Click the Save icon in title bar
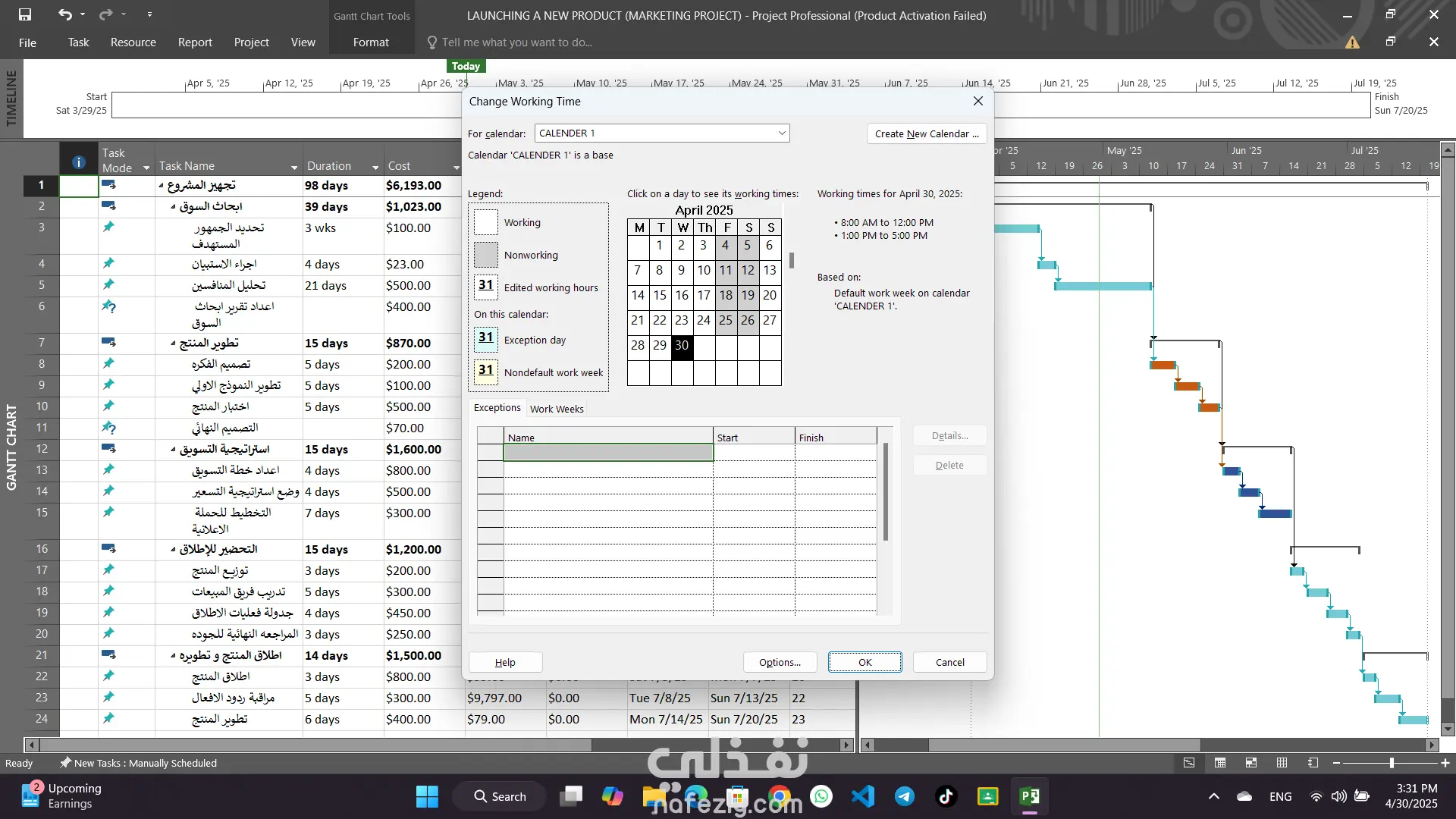Viewport: 1456px width, 819px height. [x=25, y=14]
